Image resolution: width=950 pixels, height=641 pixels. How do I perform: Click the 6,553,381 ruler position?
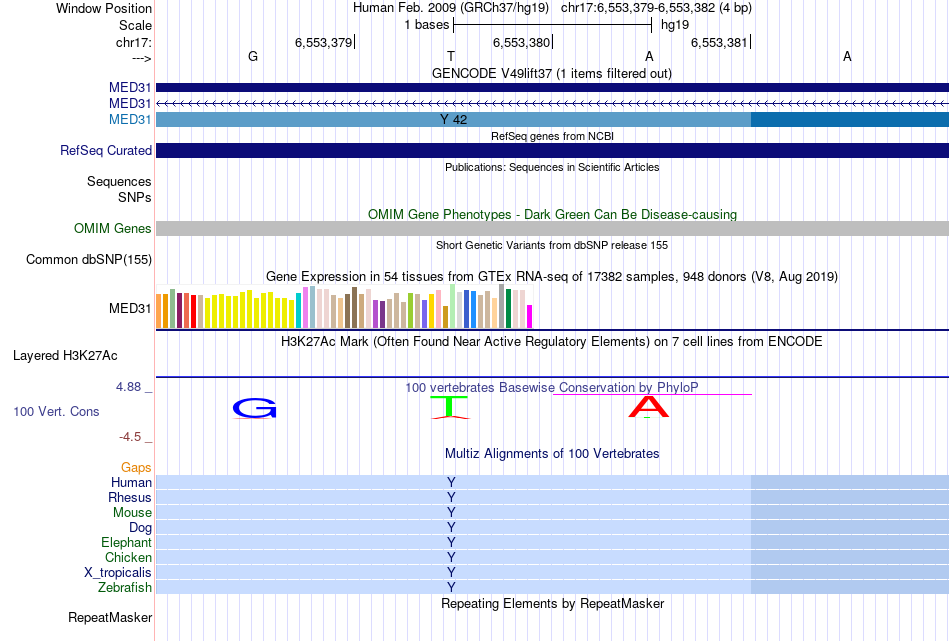point(719,42)
